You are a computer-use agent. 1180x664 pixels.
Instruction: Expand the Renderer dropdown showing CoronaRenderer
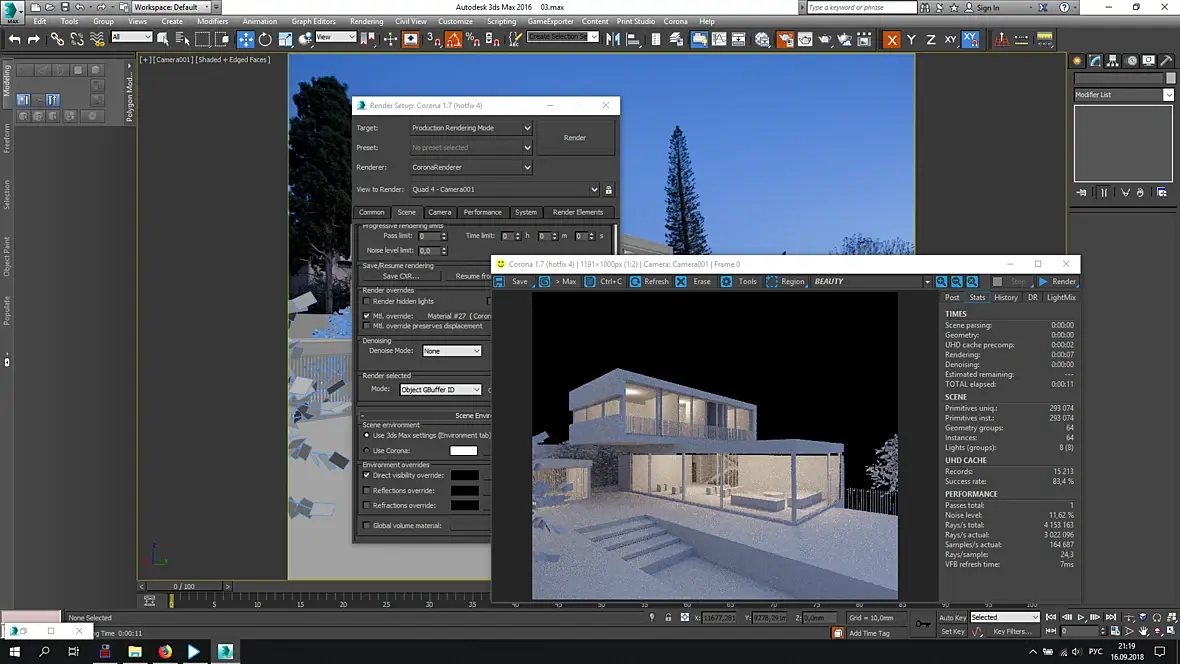(x=471, y=167)
